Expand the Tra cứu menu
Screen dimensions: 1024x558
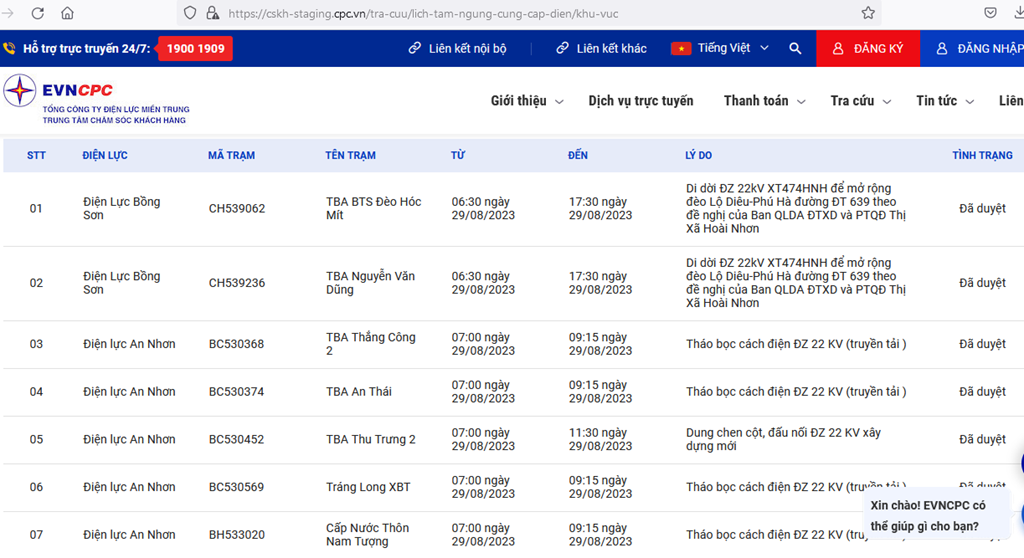pos(861,101)
